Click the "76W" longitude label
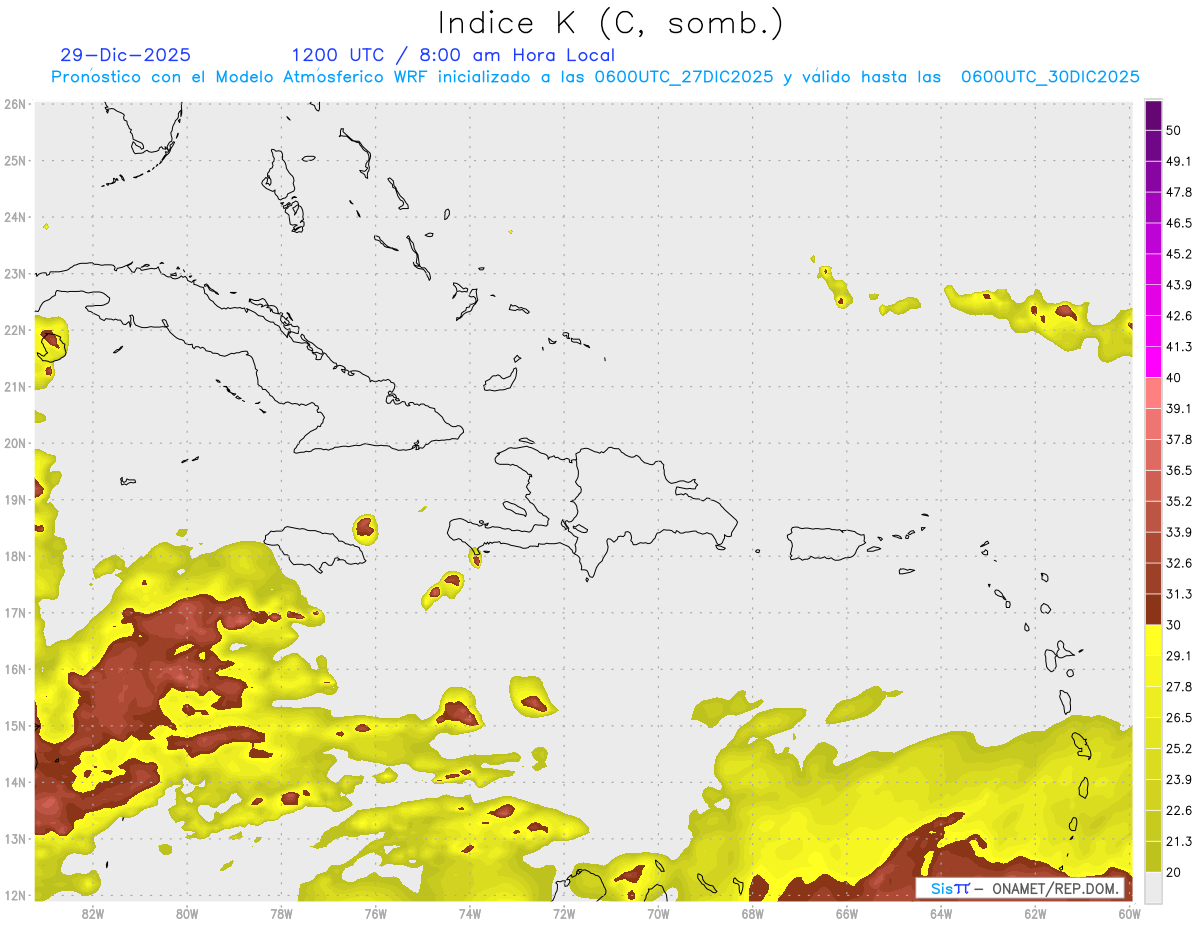The width and height of the screenshot is (1200, 927). click(375, 913)
